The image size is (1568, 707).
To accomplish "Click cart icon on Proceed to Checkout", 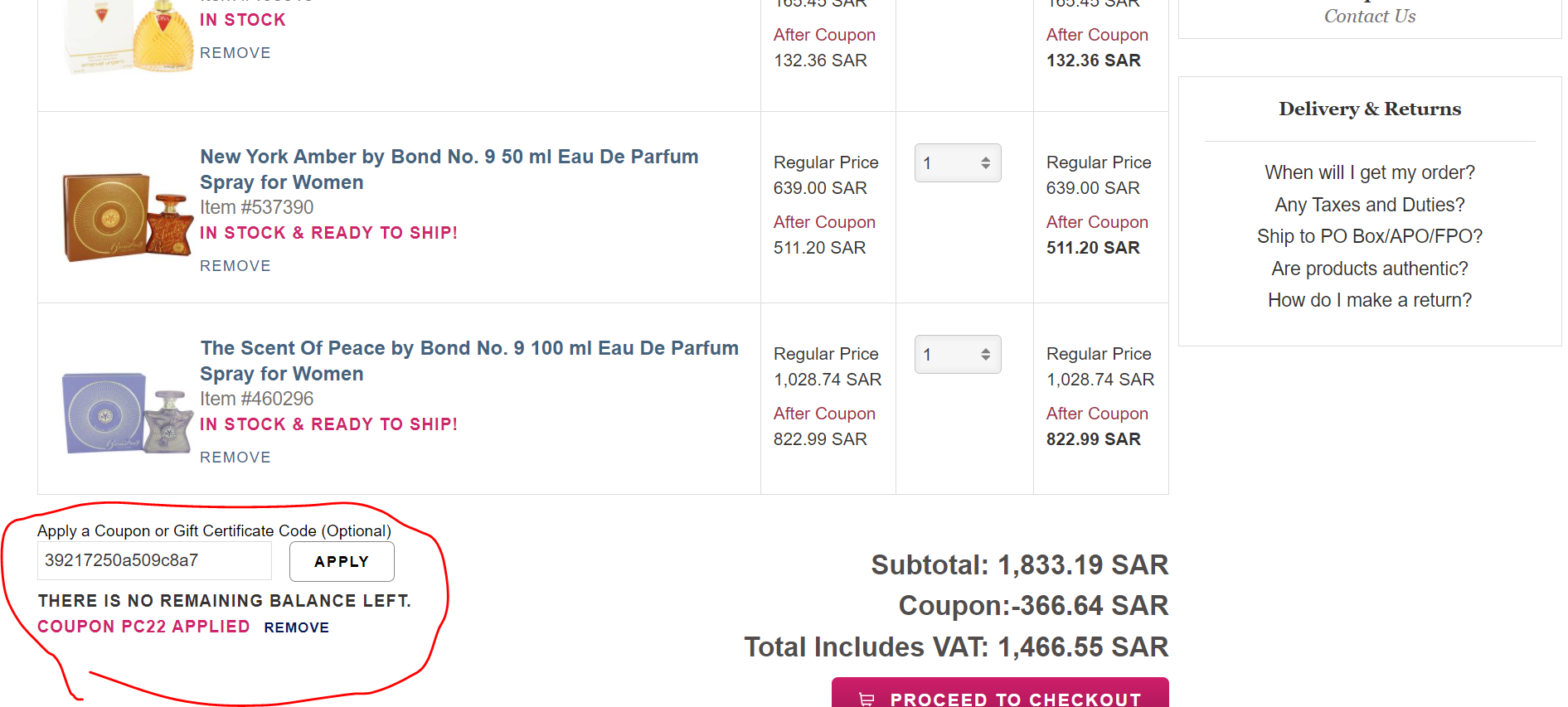I will [x=867, y=699].
